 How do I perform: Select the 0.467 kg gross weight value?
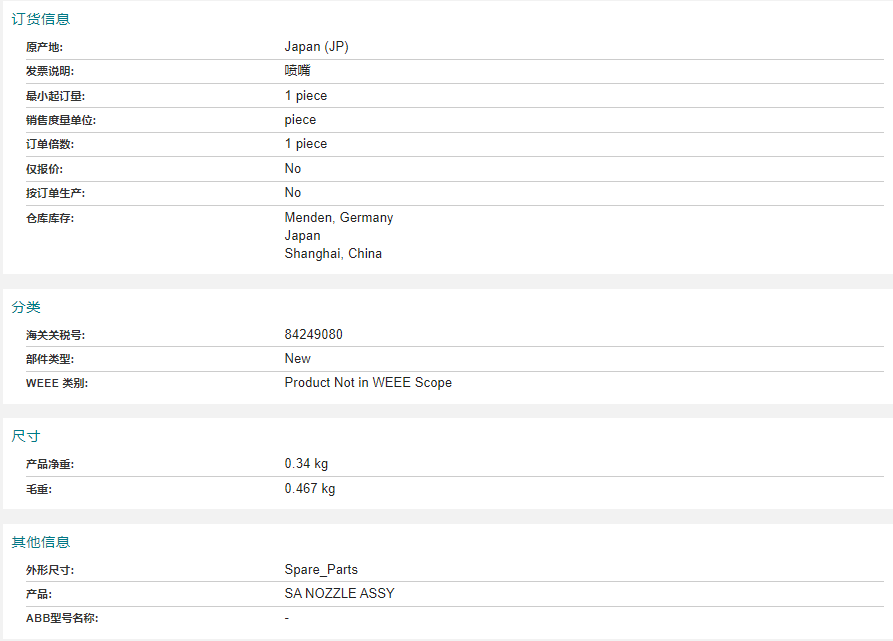(310, 488)
